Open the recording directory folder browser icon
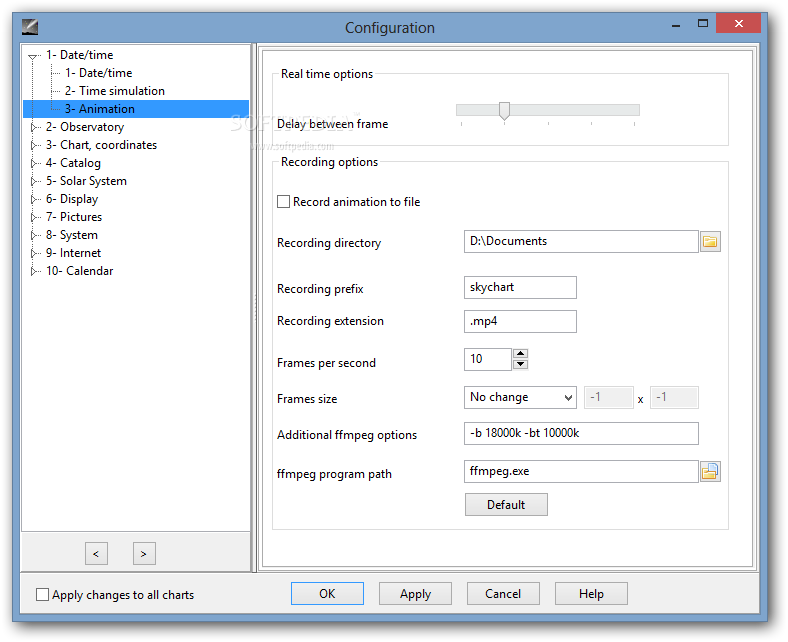 [710, 242]
